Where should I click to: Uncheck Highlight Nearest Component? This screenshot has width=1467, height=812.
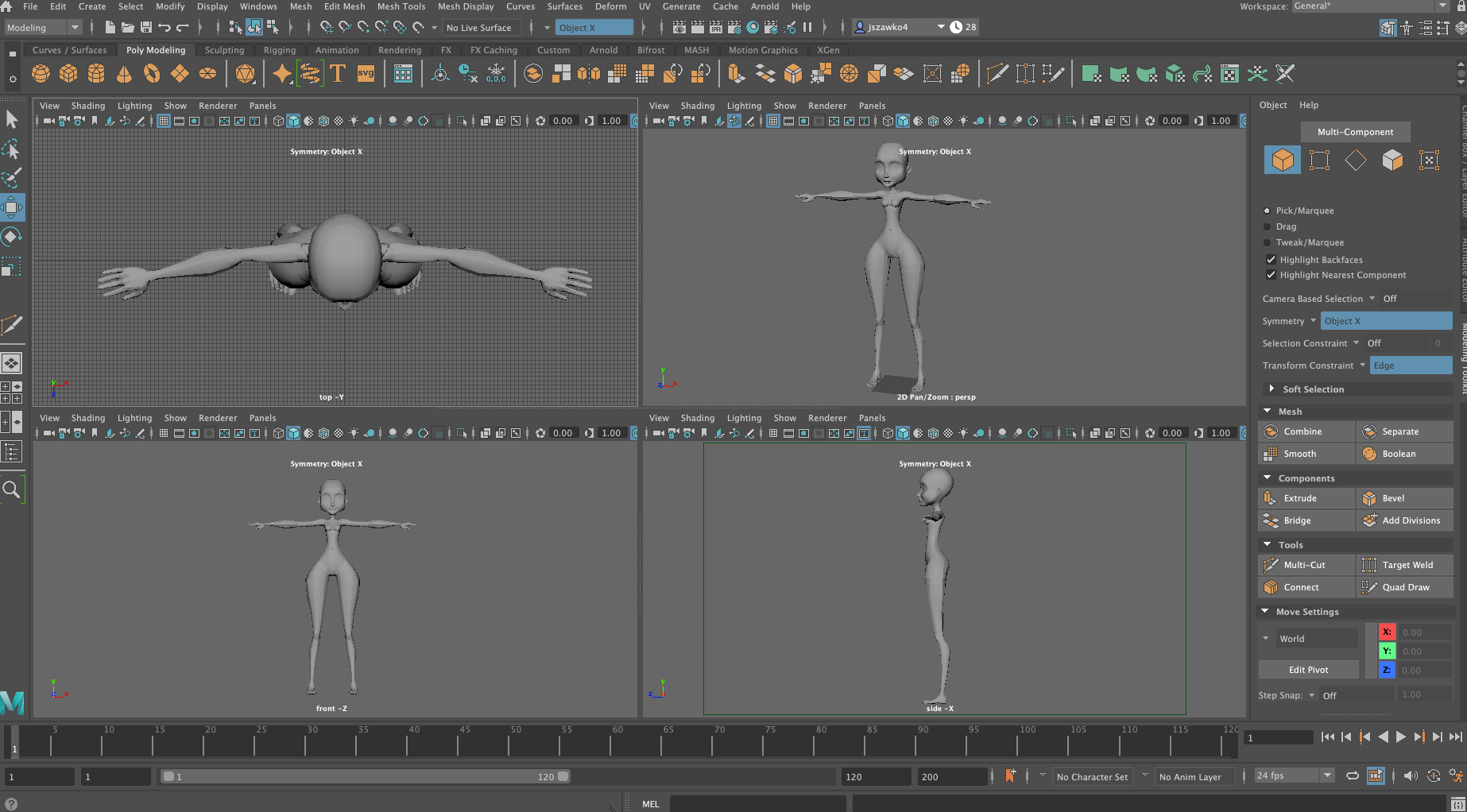pyautogui.click(x=1271, y=275)
